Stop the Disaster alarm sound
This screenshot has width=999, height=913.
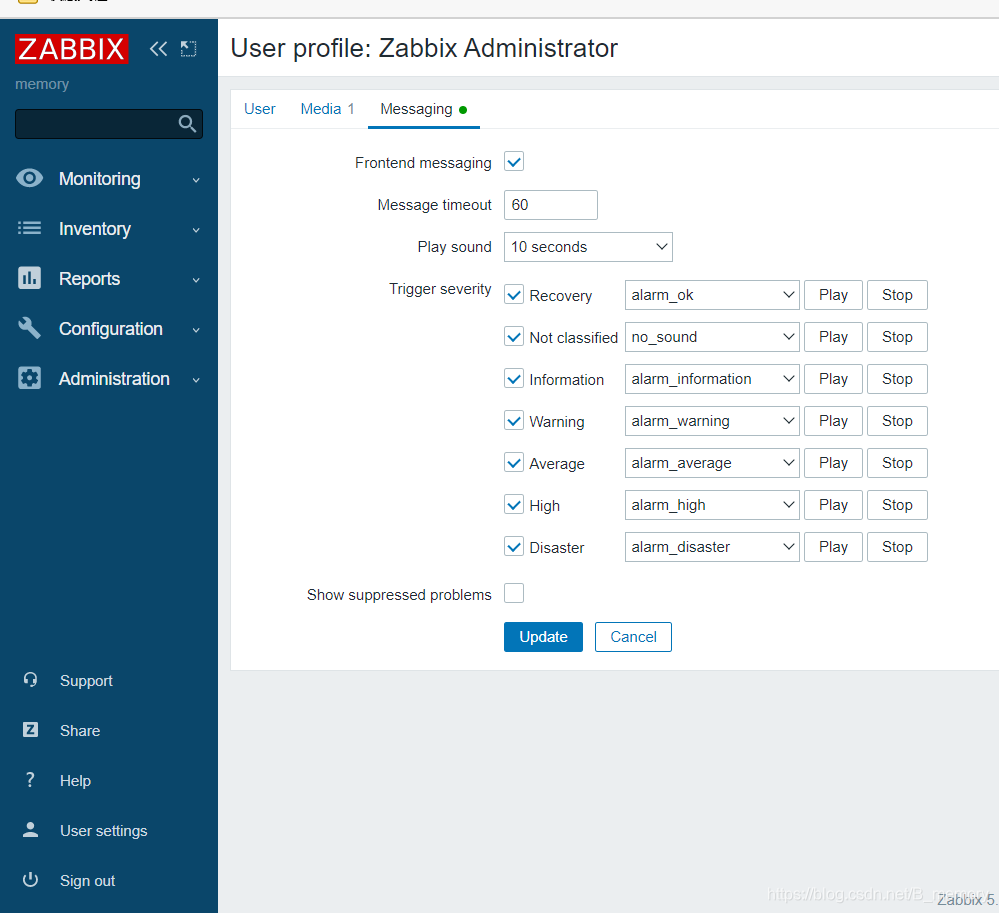[897, 547]
